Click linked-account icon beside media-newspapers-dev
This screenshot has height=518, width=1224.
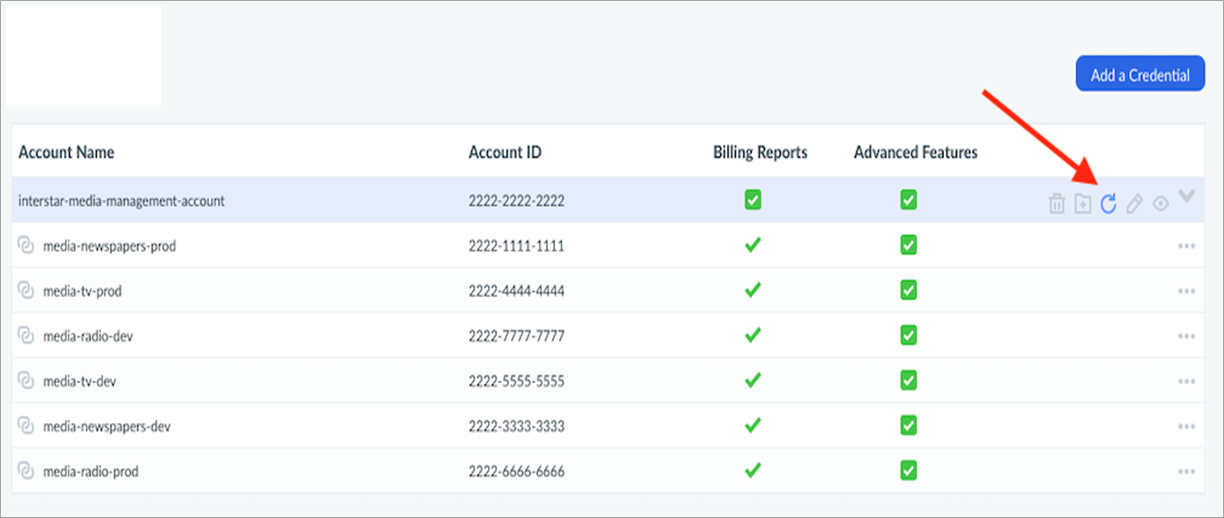pos(26,426)
